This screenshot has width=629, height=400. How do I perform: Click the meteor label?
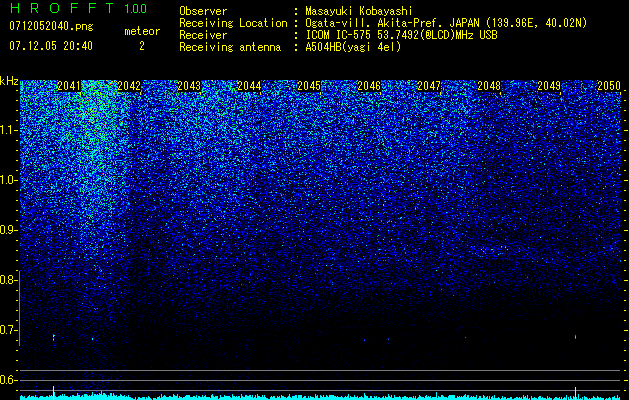click(x=142, y=31)
